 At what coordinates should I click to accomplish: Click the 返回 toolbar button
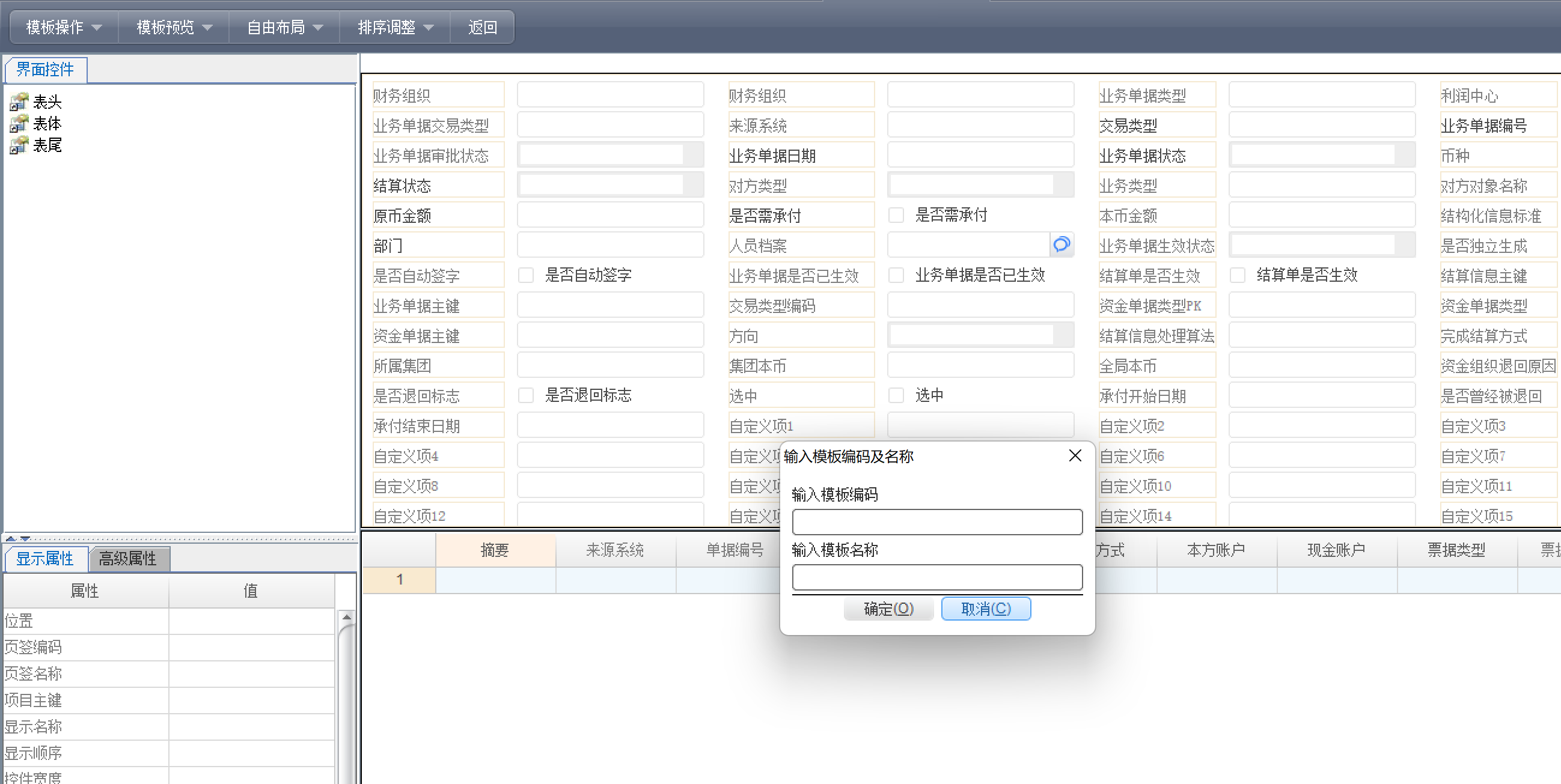482,27
